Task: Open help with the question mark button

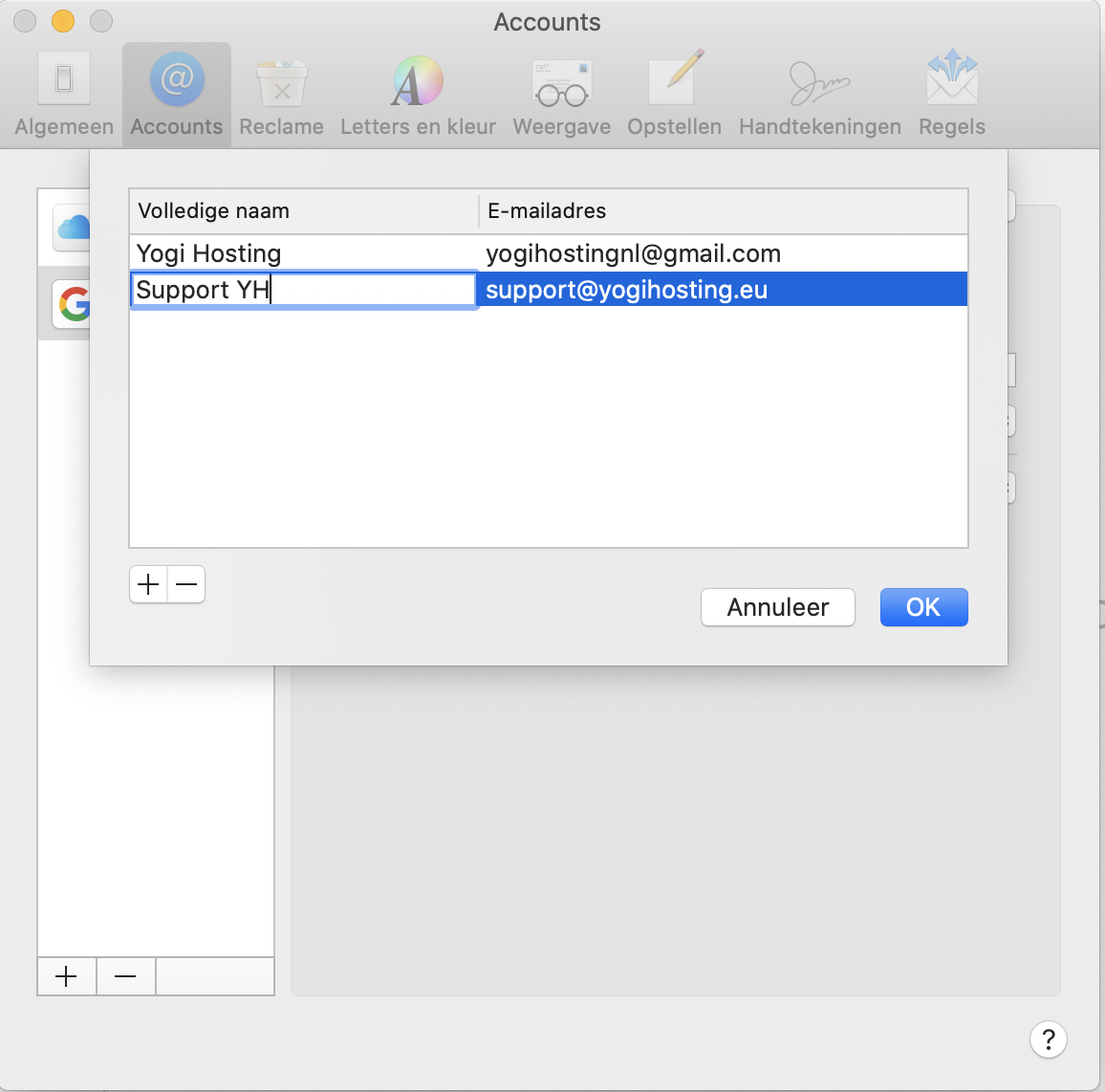Action: tap(1048, 1039)
